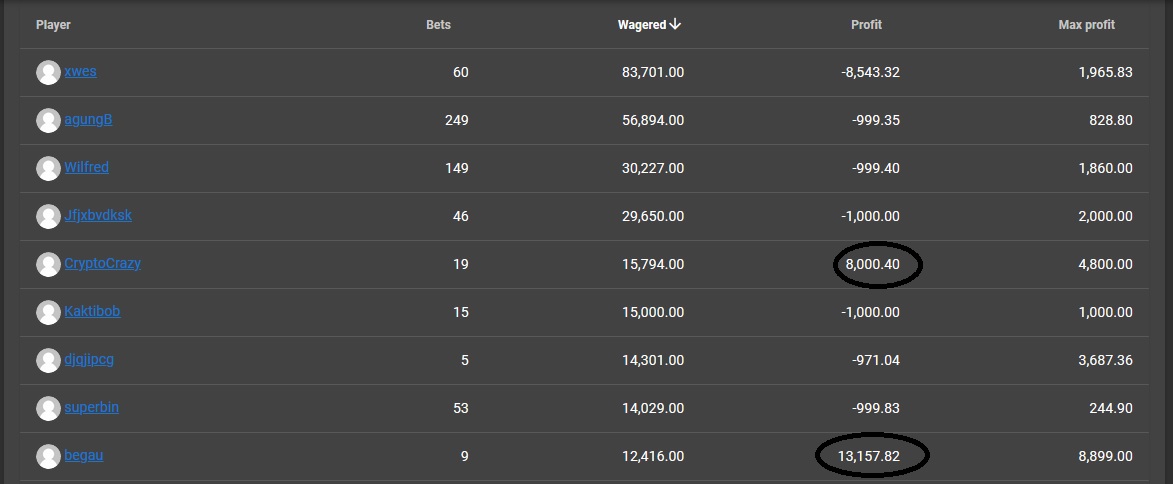Click the avatar icon beside Kaktibob
Screen dimensions: 1173x484
49,312
